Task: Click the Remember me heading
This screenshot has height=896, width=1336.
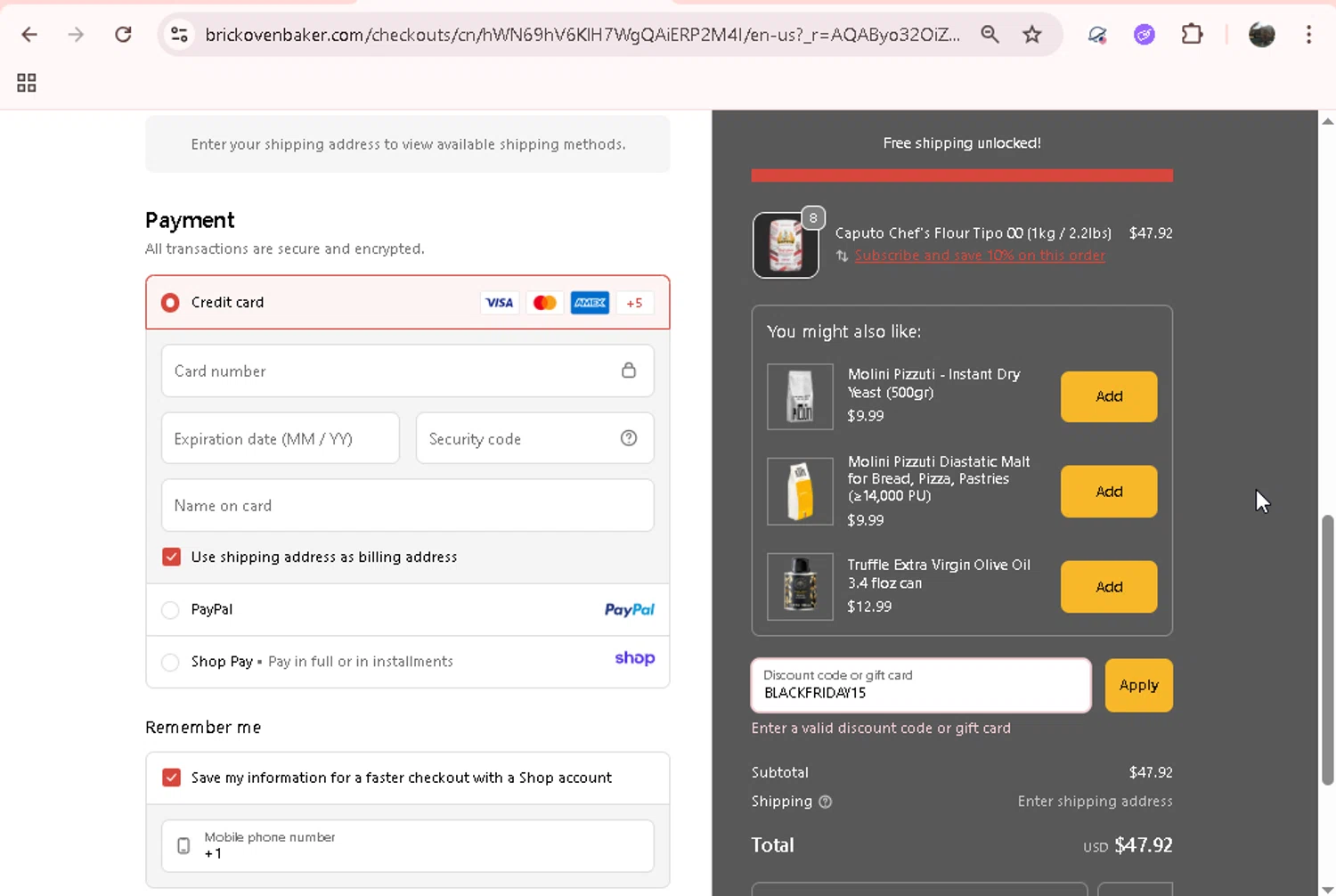Action: [203, 728]
